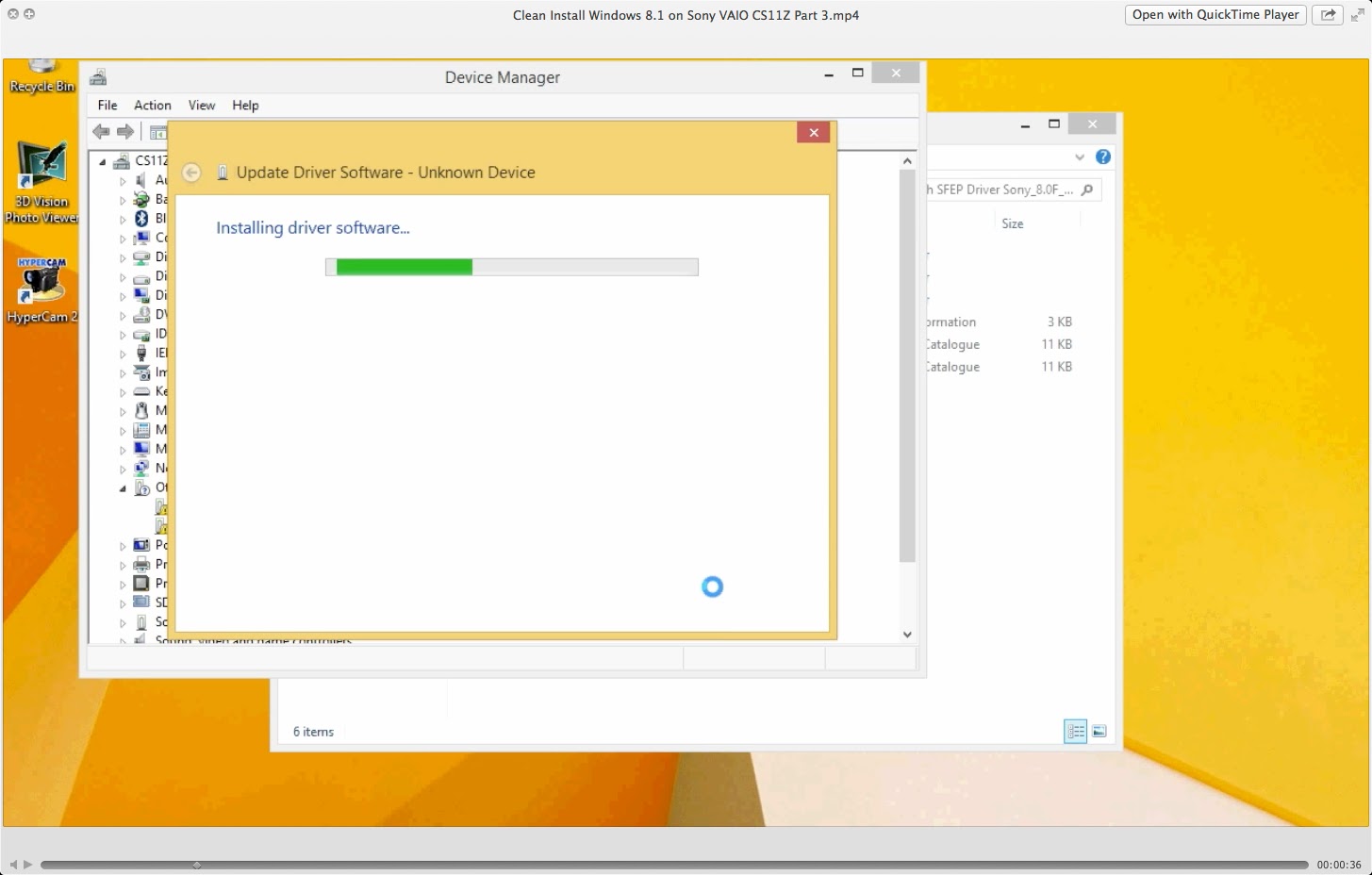Expand the Sound, video and game controllers node
This screenshot has height=875, width=1372.
(122, 639)
